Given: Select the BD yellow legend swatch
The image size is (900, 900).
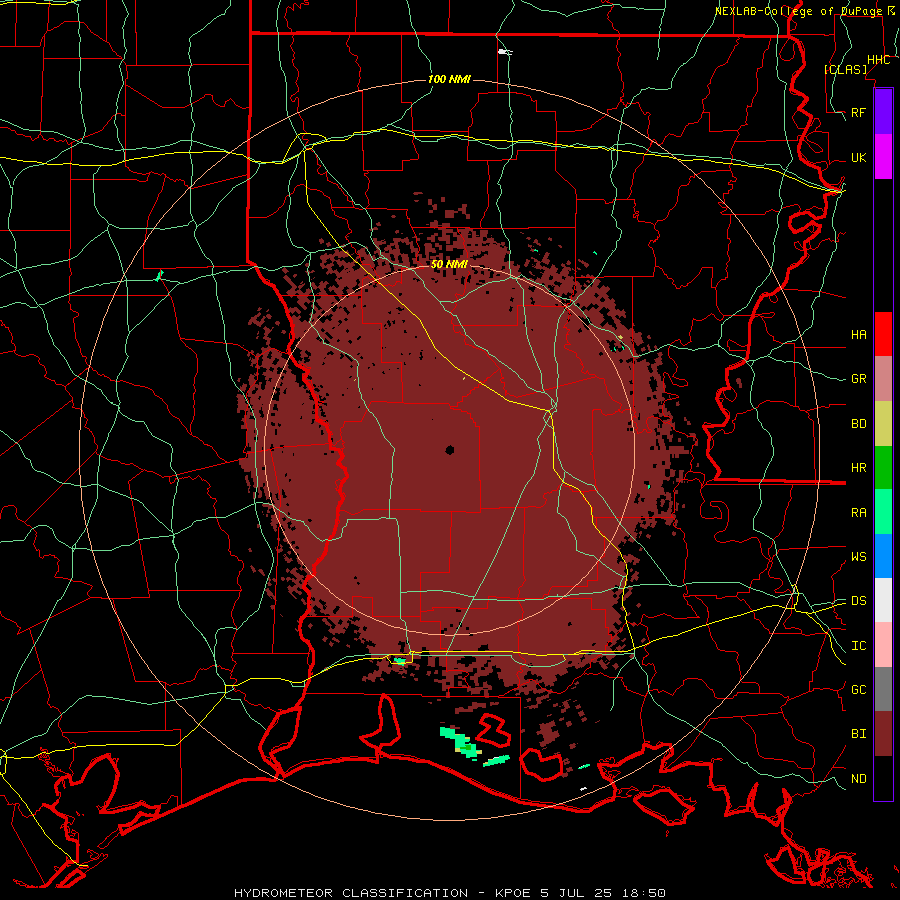Looking at the screenshot, I should point(883,424).
